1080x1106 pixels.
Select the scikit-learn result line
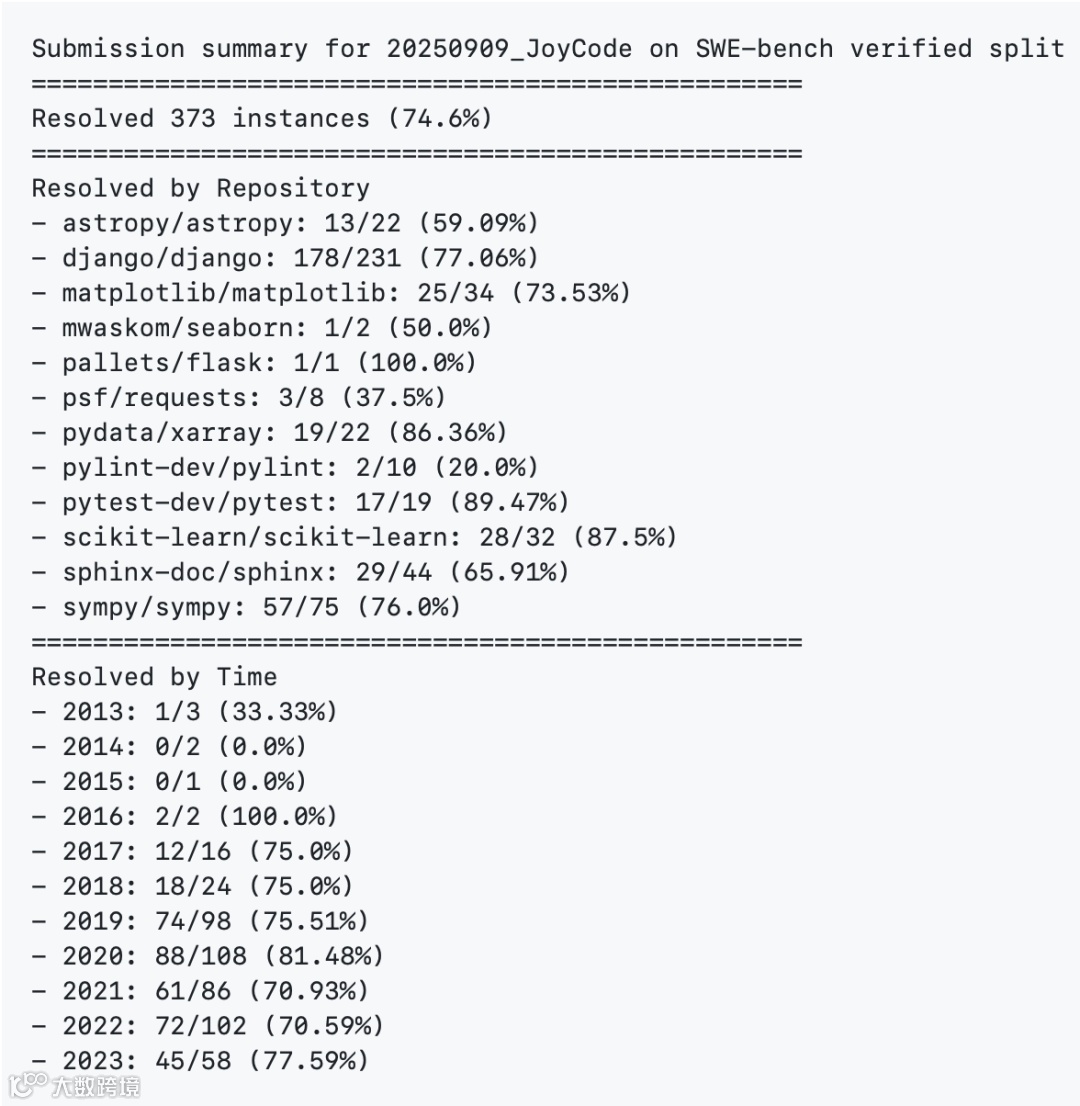tap(354, 537)
